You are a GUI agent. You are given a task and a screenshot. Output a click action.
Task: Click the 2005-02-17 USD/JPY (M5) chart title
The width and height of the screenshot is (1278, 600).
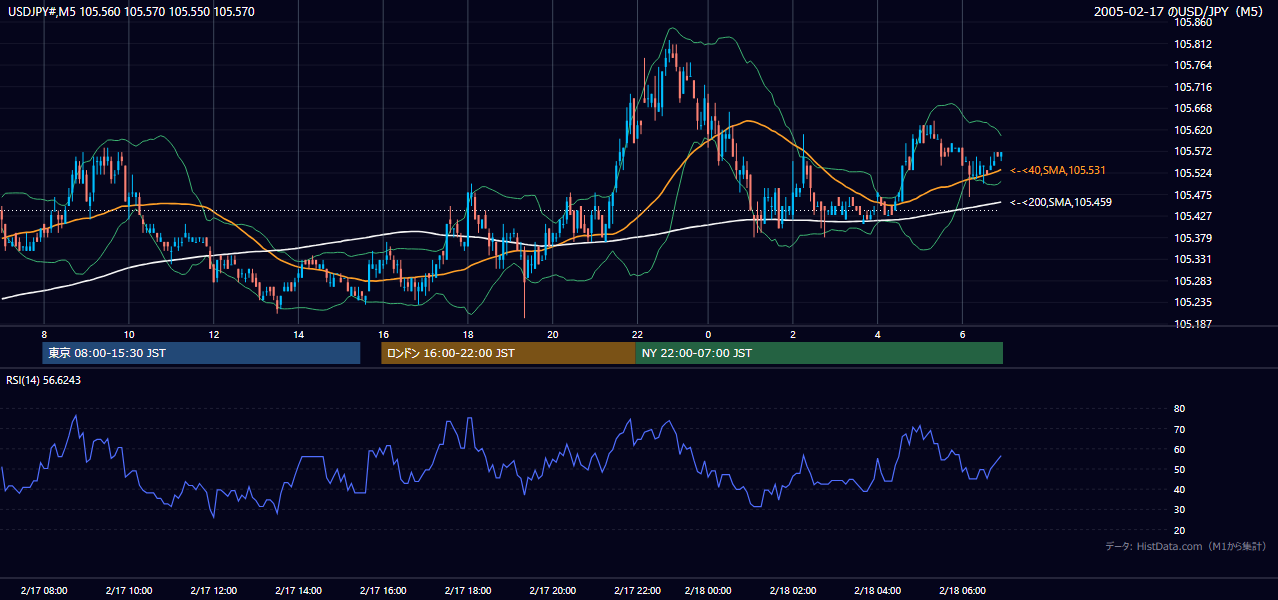click(1180, 12)
